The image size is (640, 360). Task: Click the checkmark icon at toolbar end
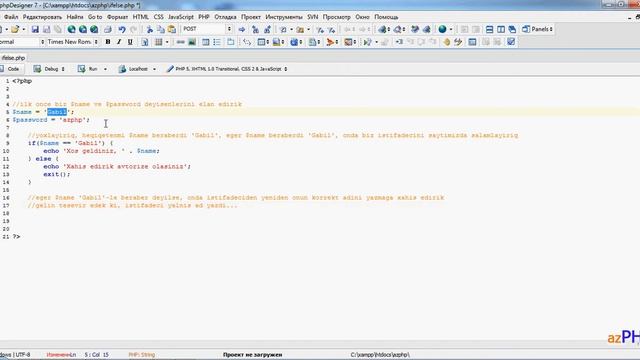[511, 42]
